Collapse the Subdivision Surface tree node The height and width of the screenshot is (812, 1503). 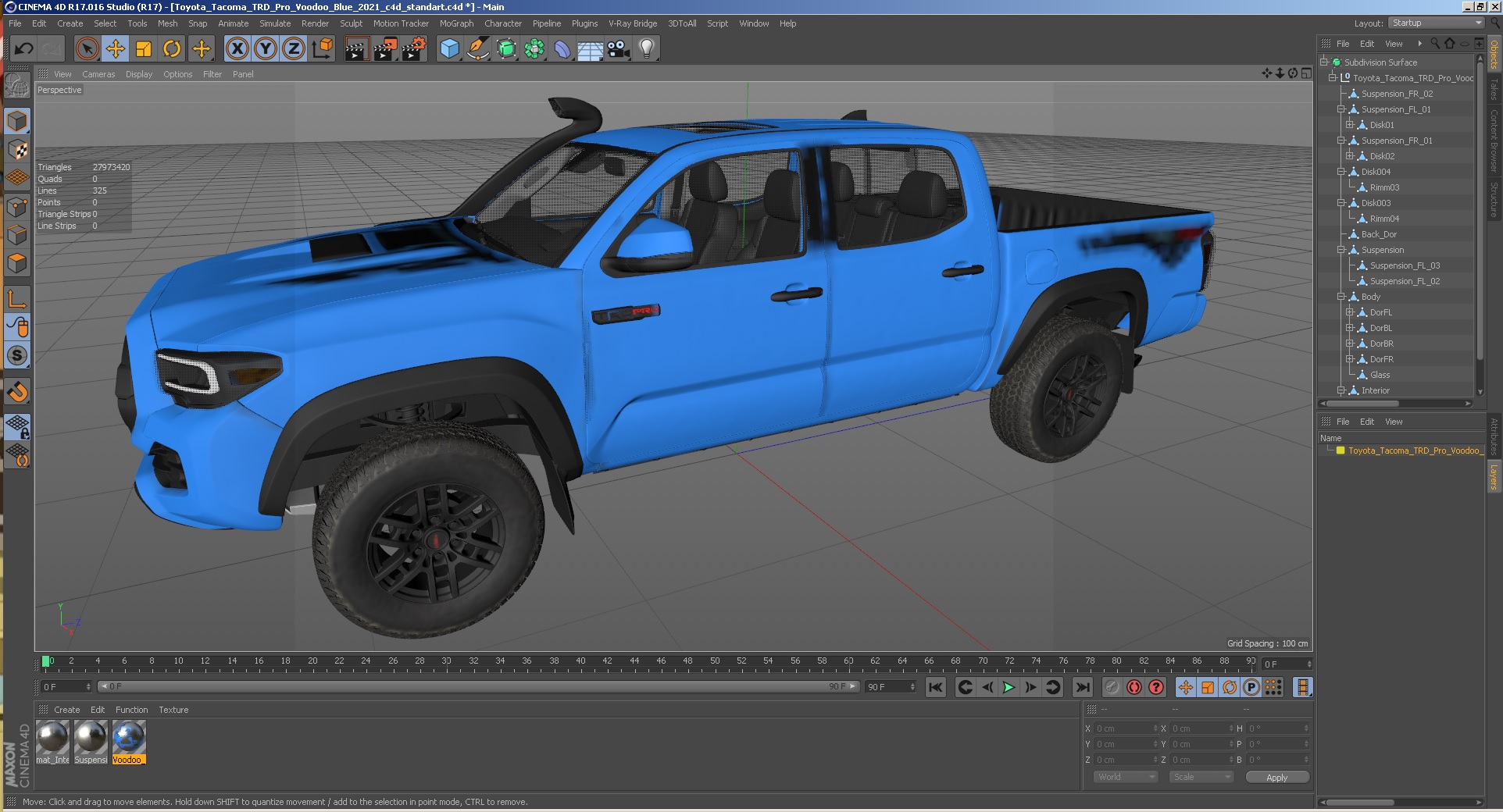1324,62
